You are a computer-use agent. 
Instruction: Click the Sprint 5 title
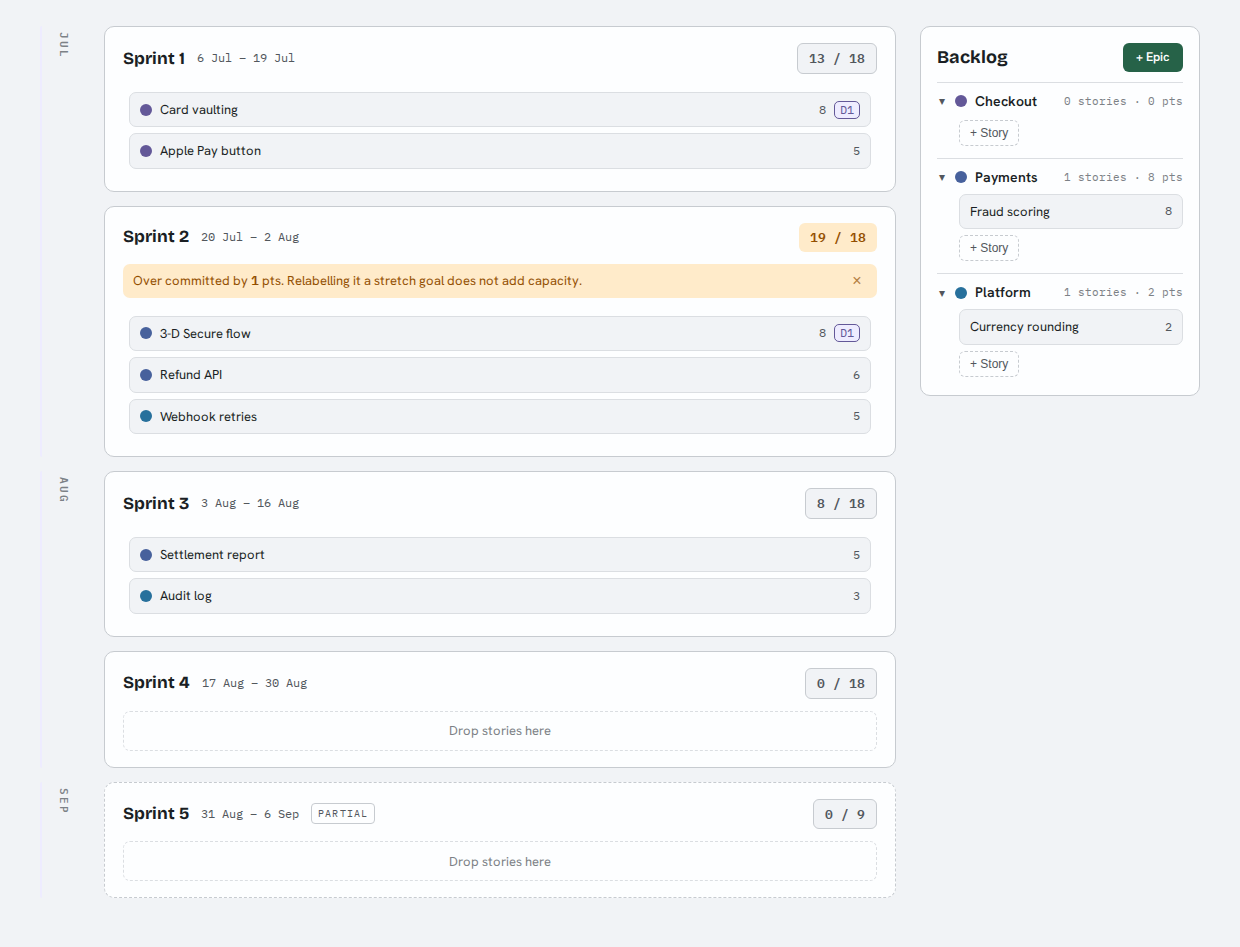[x=156, y=814]
